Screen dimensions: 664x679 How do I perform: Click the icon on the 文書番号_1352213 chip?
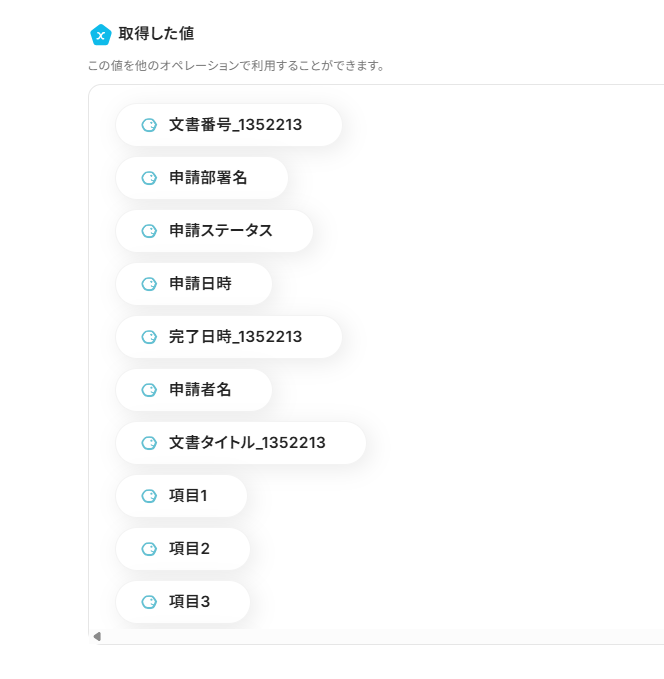tap(149, 125)
